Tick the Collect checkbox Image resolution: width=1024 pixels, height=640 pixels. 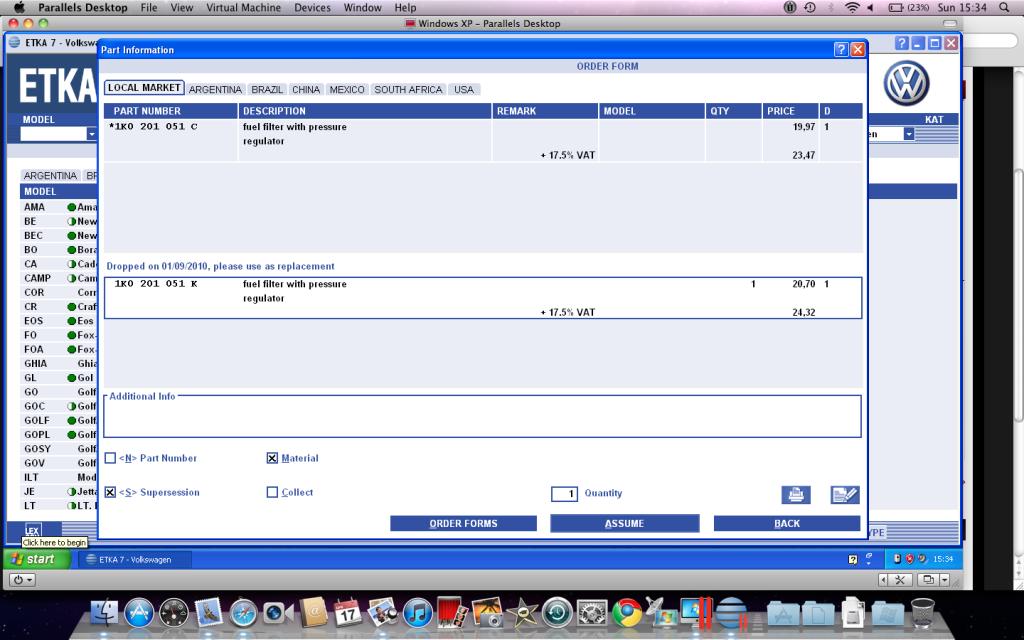point(272,492)
